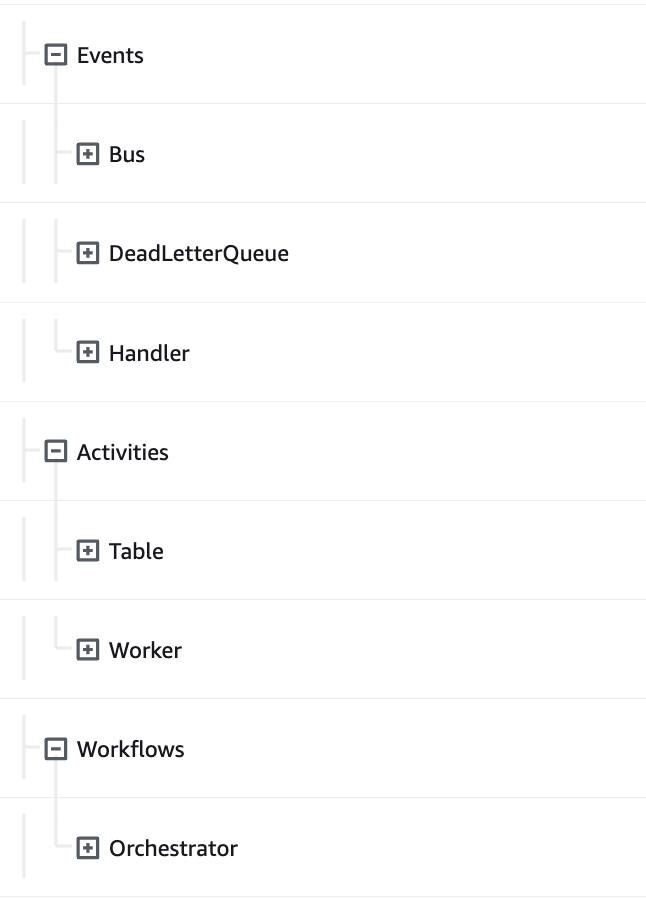Click the Activities label
The image size is (646, 898).
tap(122, 452)
